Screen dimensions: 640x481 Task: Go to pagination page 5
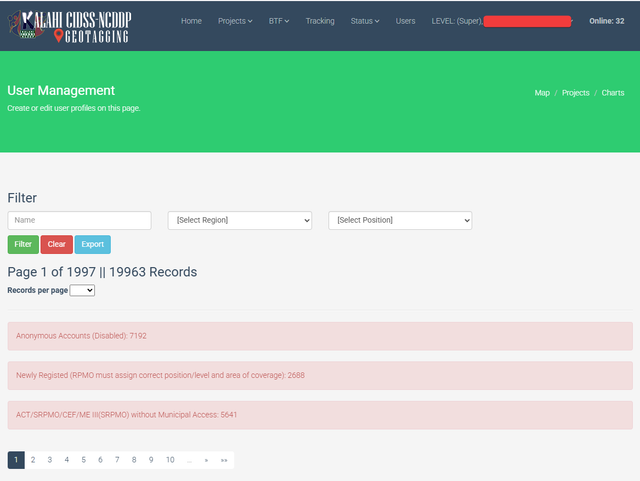[x=83, y=460]
